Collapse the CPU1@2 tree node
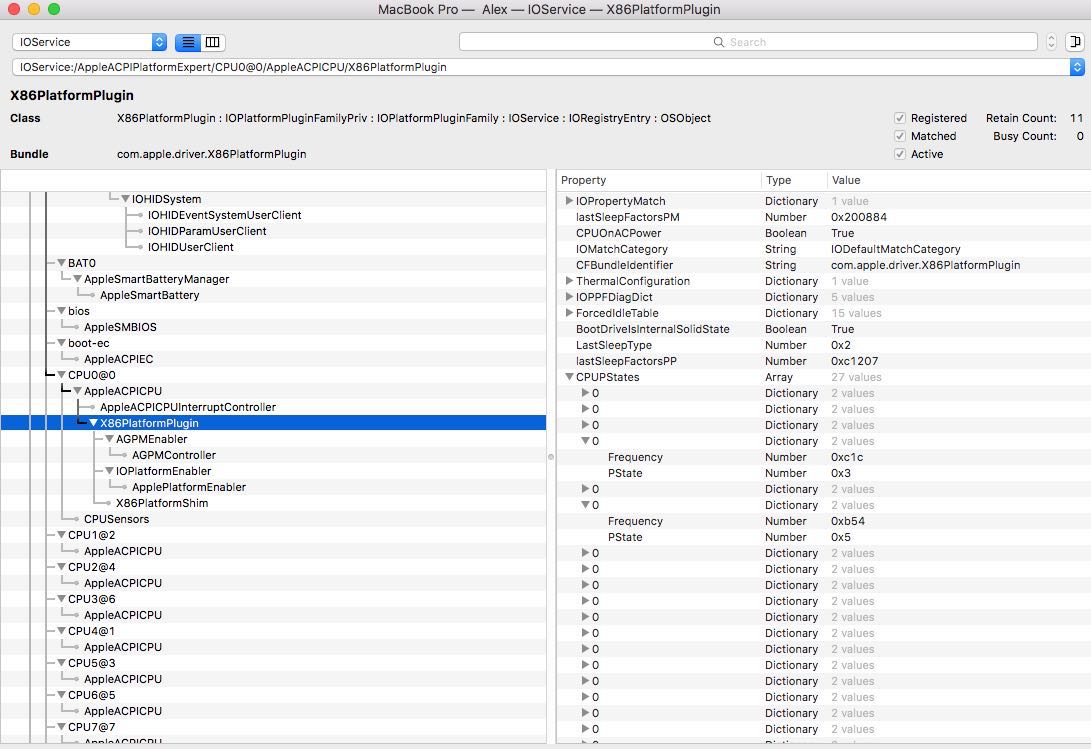This screenshot has width=1091, height=749. pyautogui.click(x=61, y=535)
